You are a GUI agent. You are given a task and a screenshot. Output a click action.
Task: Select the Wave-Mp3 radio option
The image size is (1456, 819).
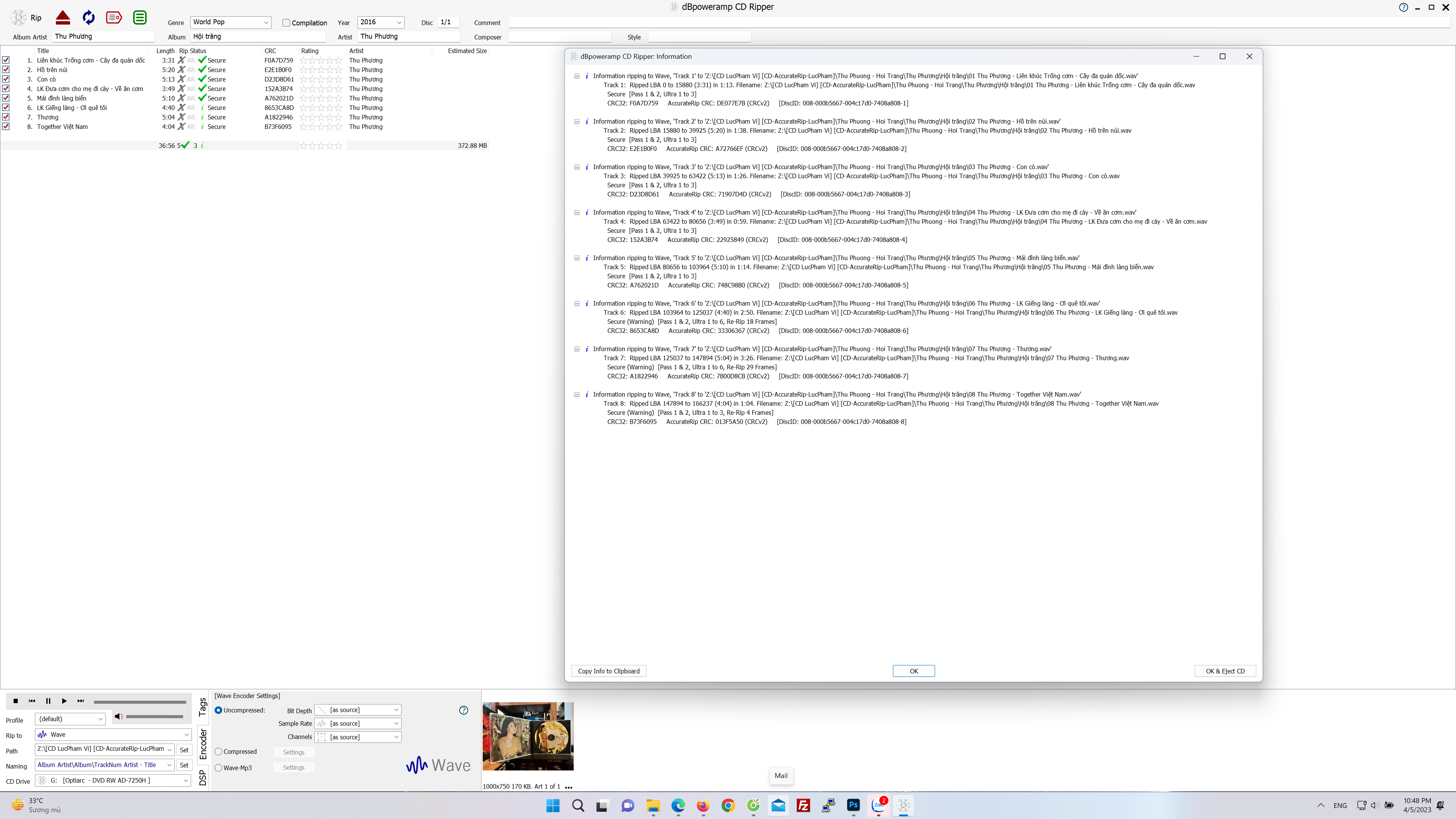pos(218,767)
